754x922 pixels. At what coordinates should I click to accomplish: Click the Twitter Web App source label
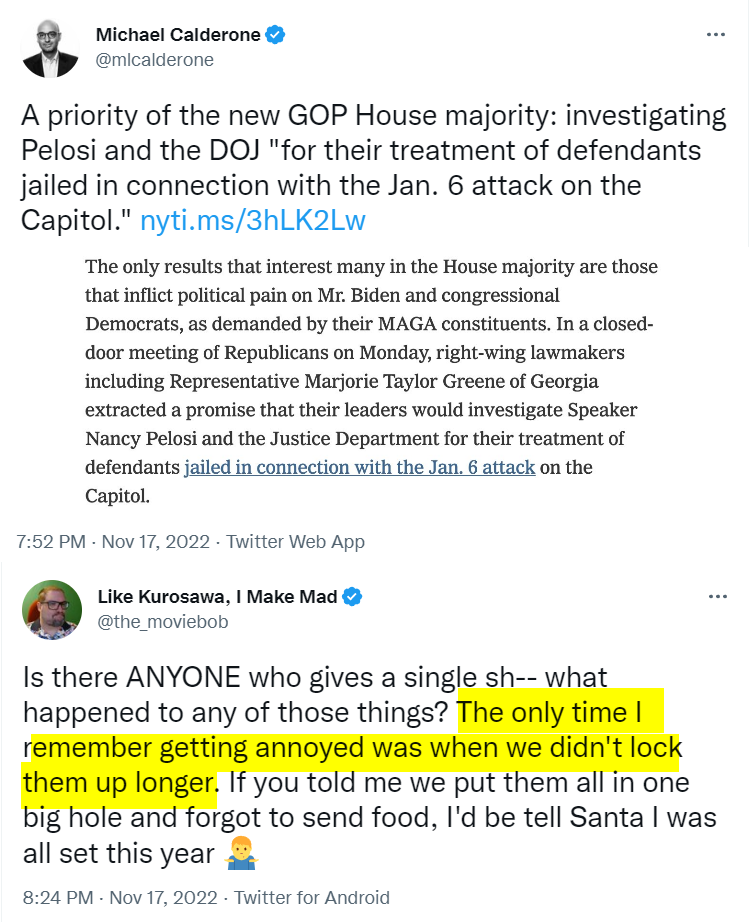coord(295,542)
